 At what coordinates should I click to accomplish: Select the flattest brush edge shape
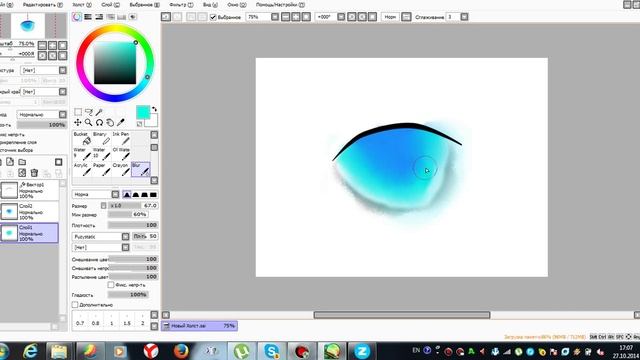(153, 195)
